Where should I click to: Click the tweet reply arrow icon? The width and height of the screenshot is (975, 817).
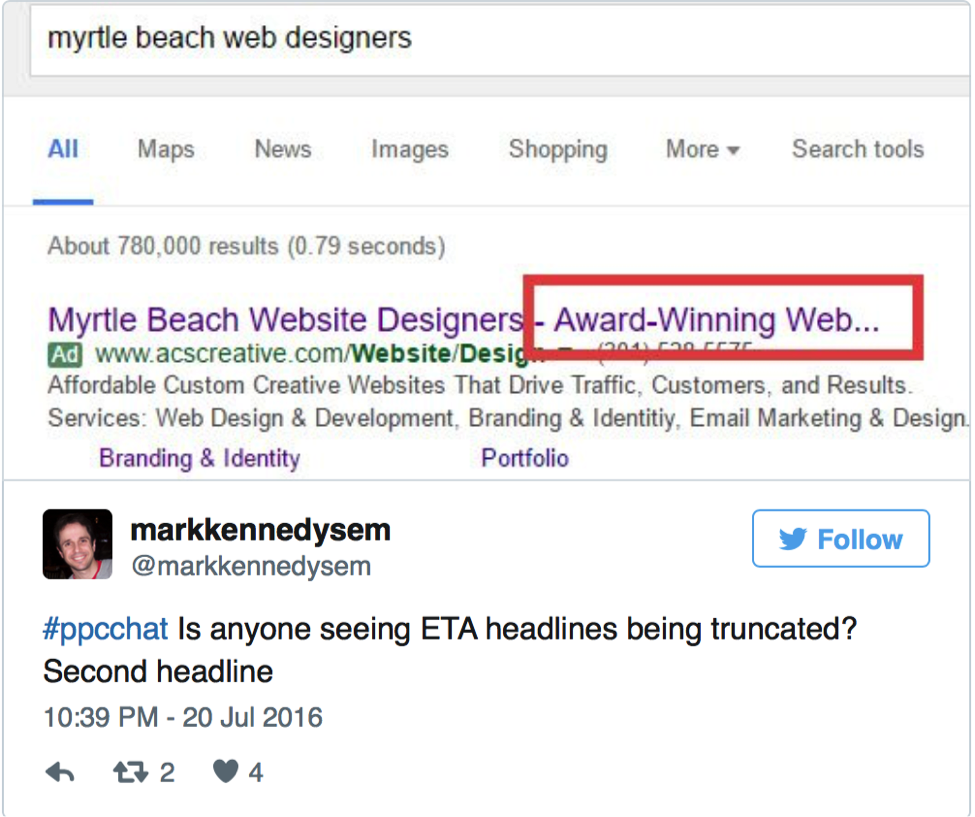click(x=60, y=772)
